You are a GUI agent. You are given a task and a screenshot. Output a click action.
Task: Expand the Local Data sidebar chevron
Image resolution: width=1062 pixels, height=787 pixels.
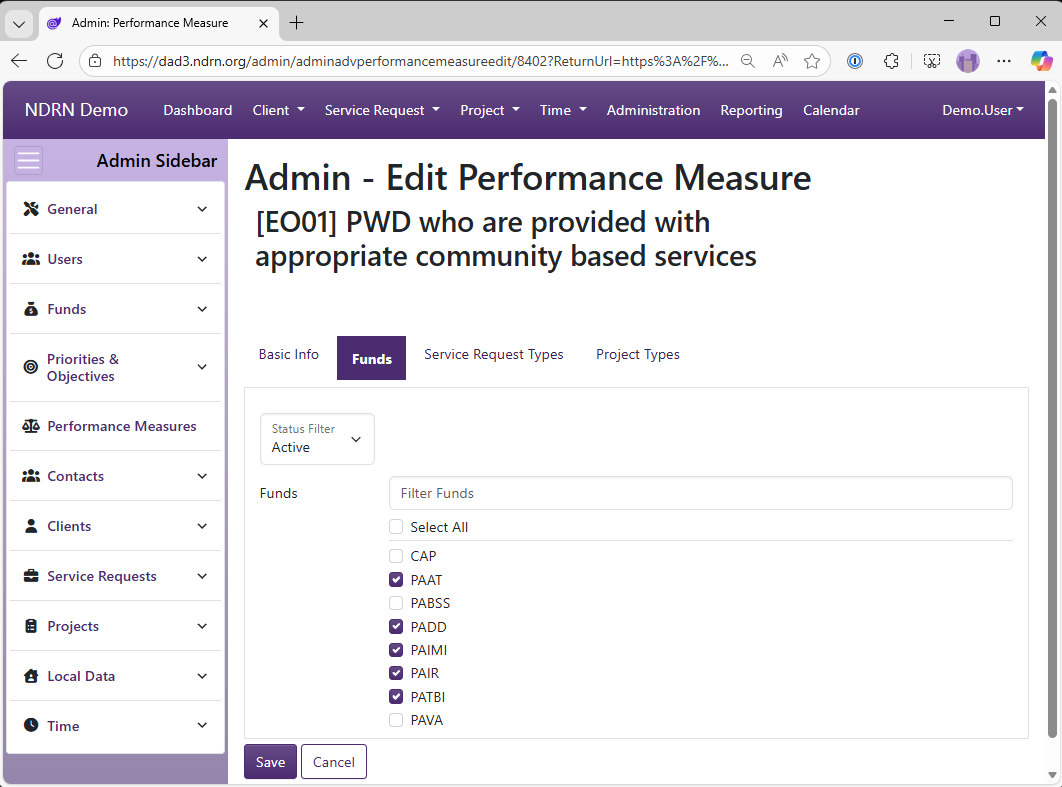202,676
